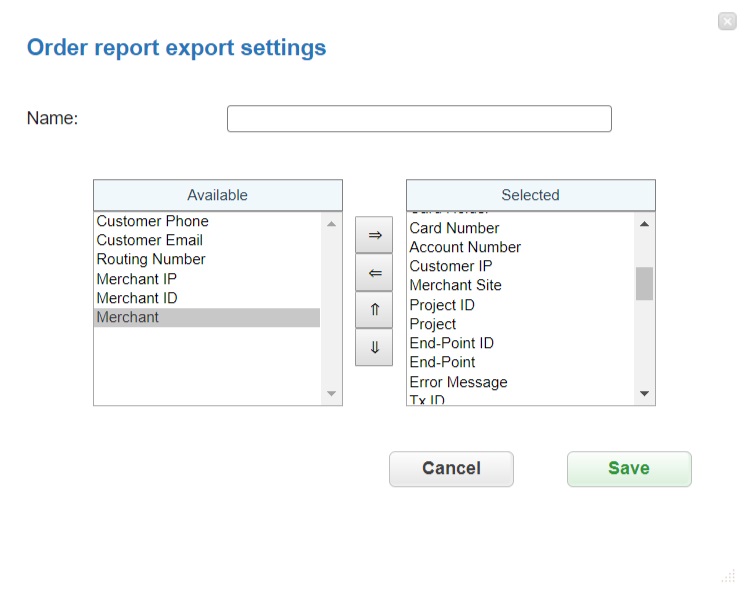Choose Error Message in Selected list
Viewport: 748px width, 598px height.
(x=458, y=382)
